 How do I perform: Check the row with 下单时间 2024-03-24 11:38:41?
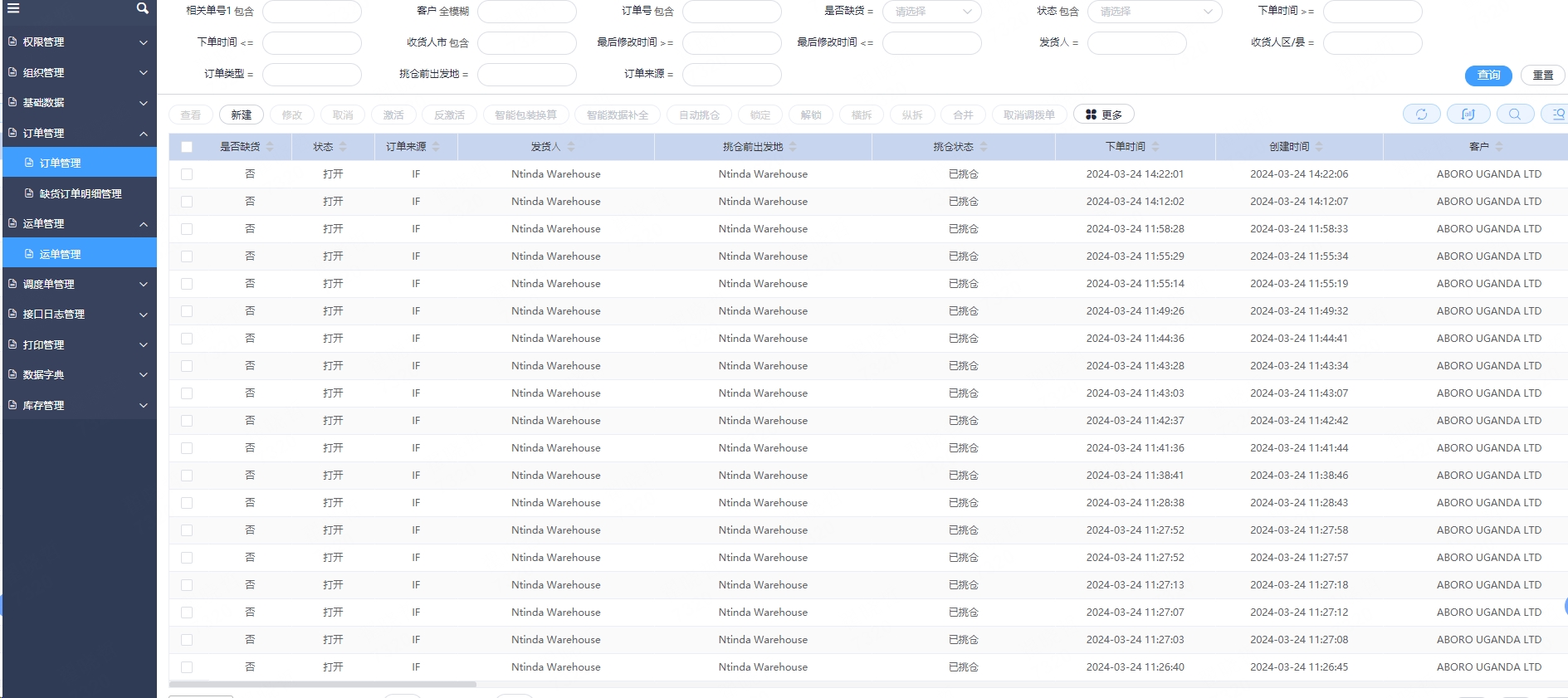tap(187, 476)
